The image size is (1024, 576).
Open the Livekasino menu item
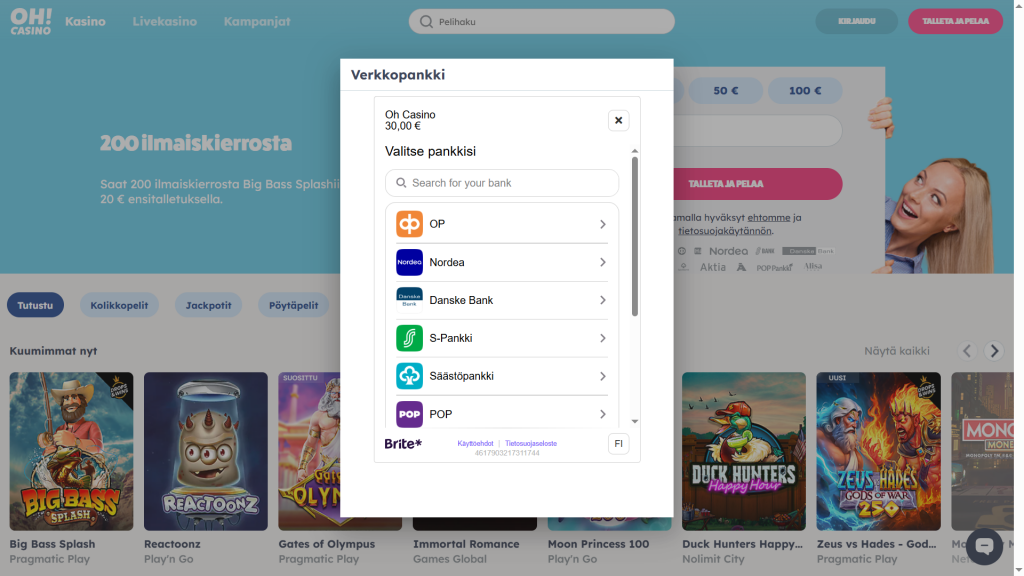pyautogui.click(x=165, y=22)
